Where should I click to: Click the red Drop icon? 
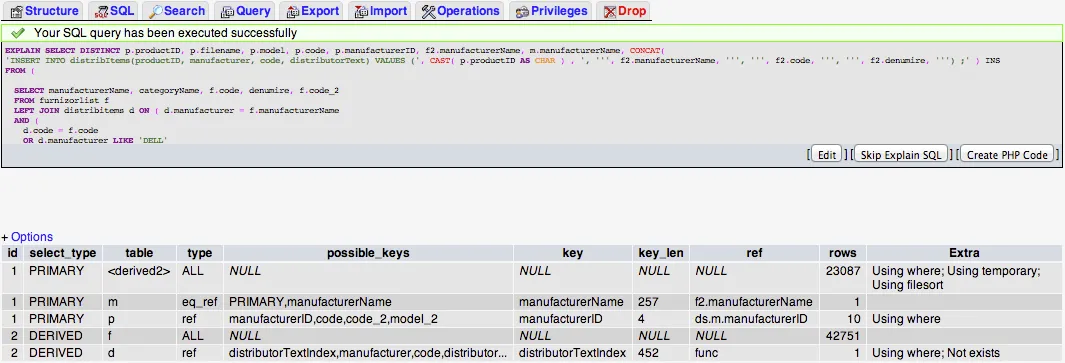(x=610, y=12)
